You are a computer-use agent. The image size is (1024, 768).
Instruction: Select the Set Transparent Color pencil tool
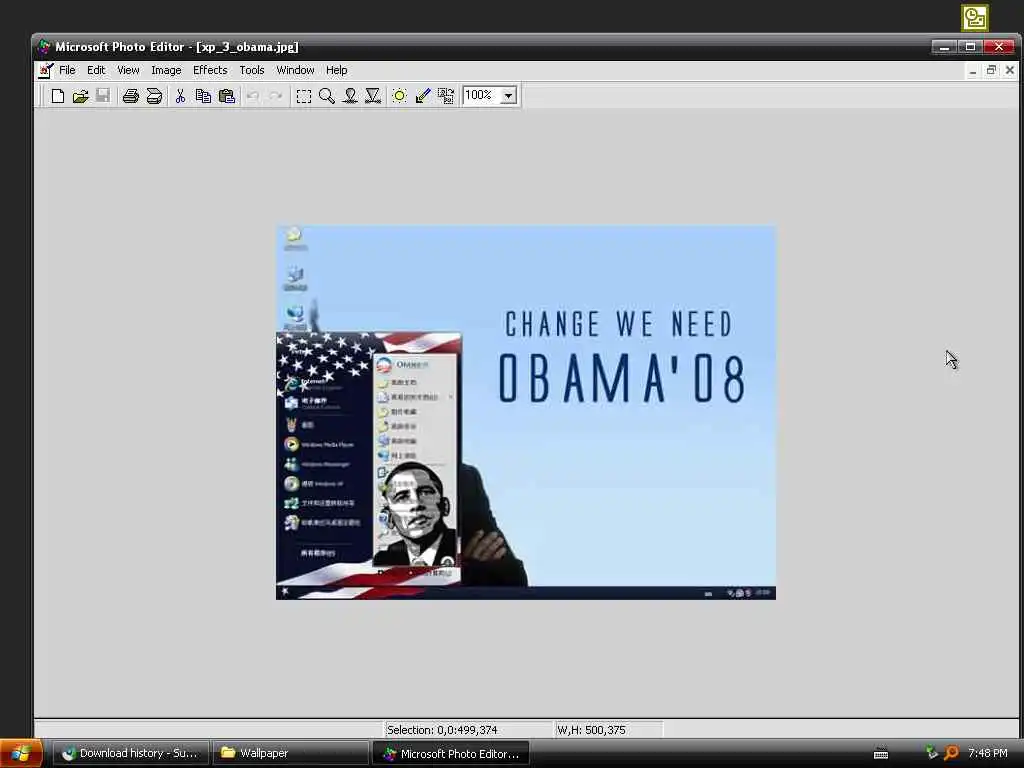[423, 96]
